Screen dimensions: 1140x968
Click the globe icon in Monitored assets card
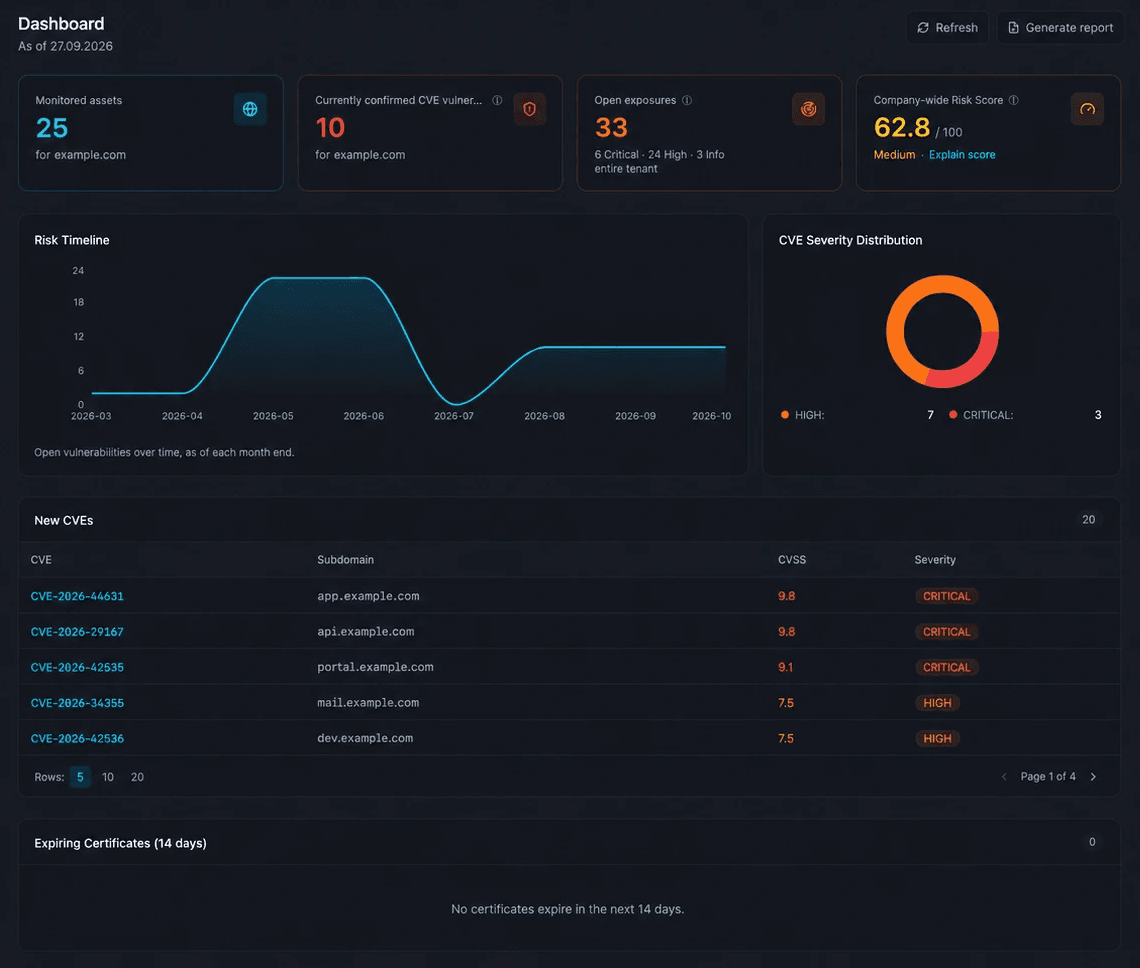[x=250, y=109]
